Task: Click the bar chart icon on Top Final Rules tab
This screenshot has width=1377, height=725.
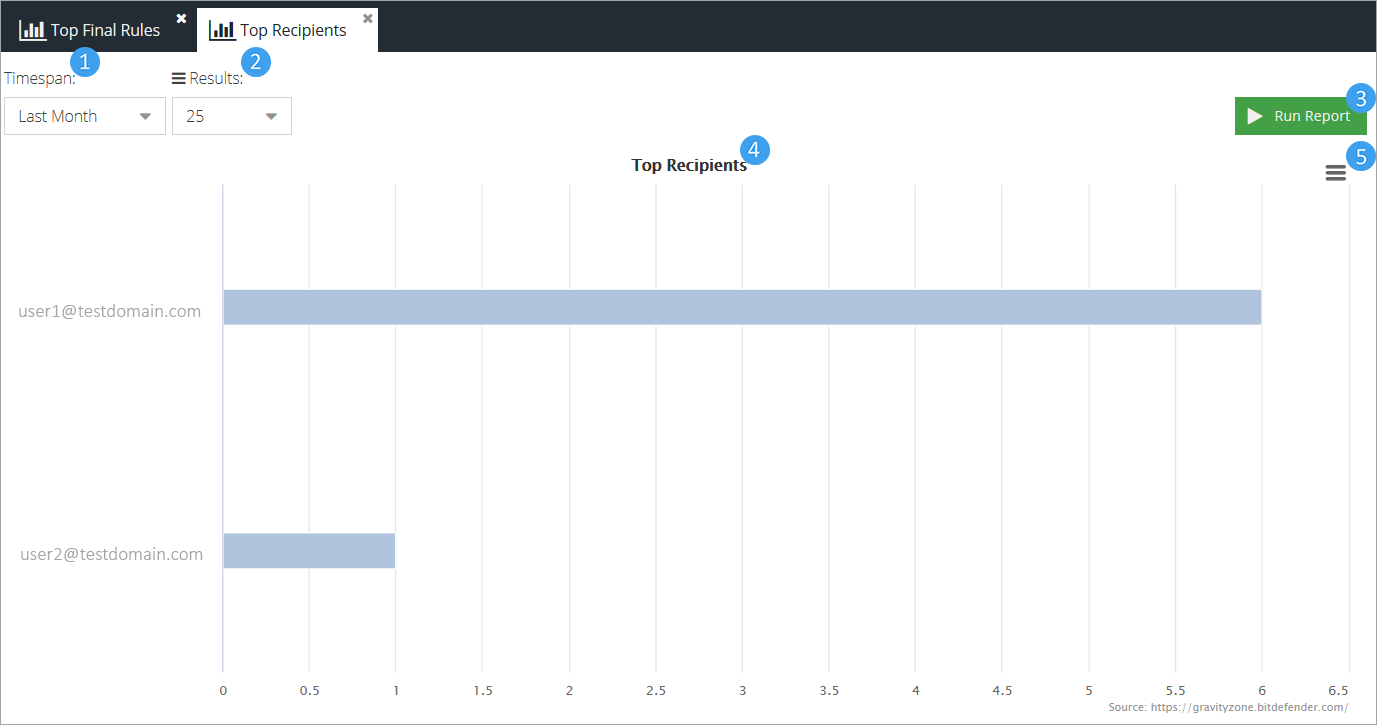Action: [x=32, y=30]
